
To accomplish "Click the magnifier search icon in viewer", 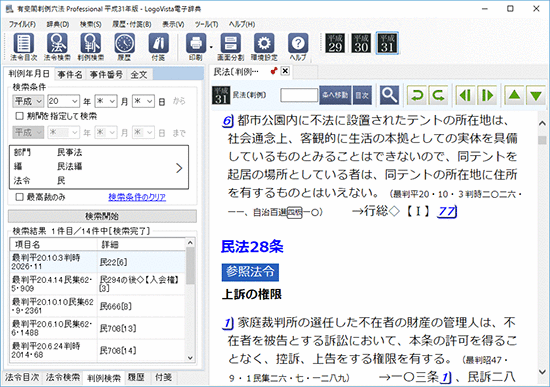I will tap(389, 95).
